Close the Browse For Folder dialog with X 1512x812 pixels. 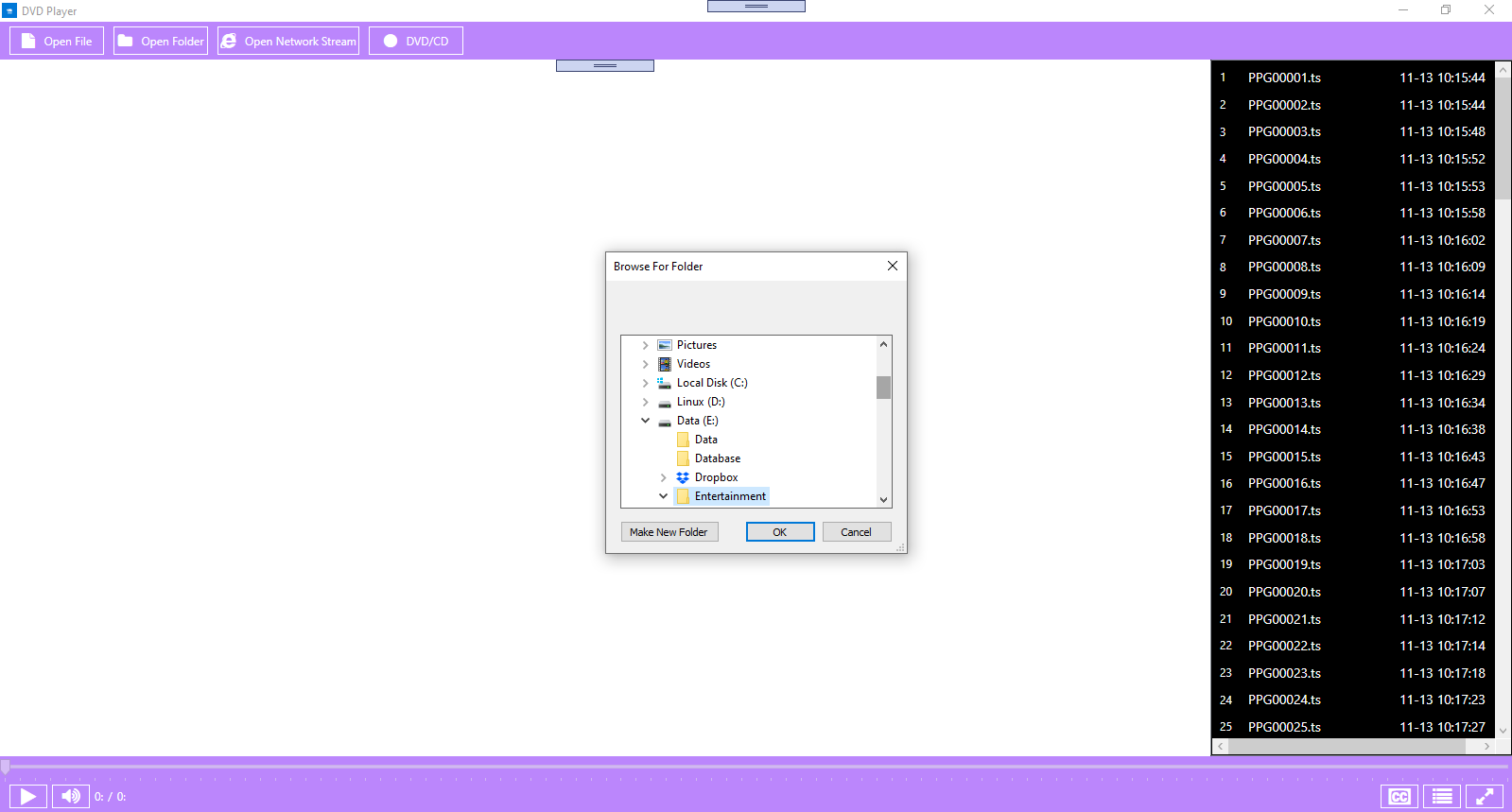[x=892, y=267]
